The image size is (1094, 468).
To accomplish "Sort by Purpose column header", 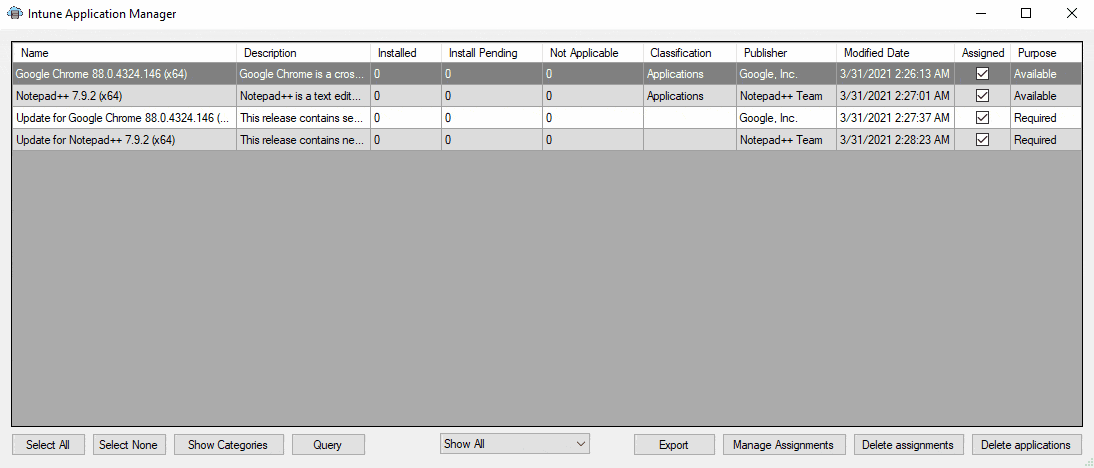I will click(1046, 53).
